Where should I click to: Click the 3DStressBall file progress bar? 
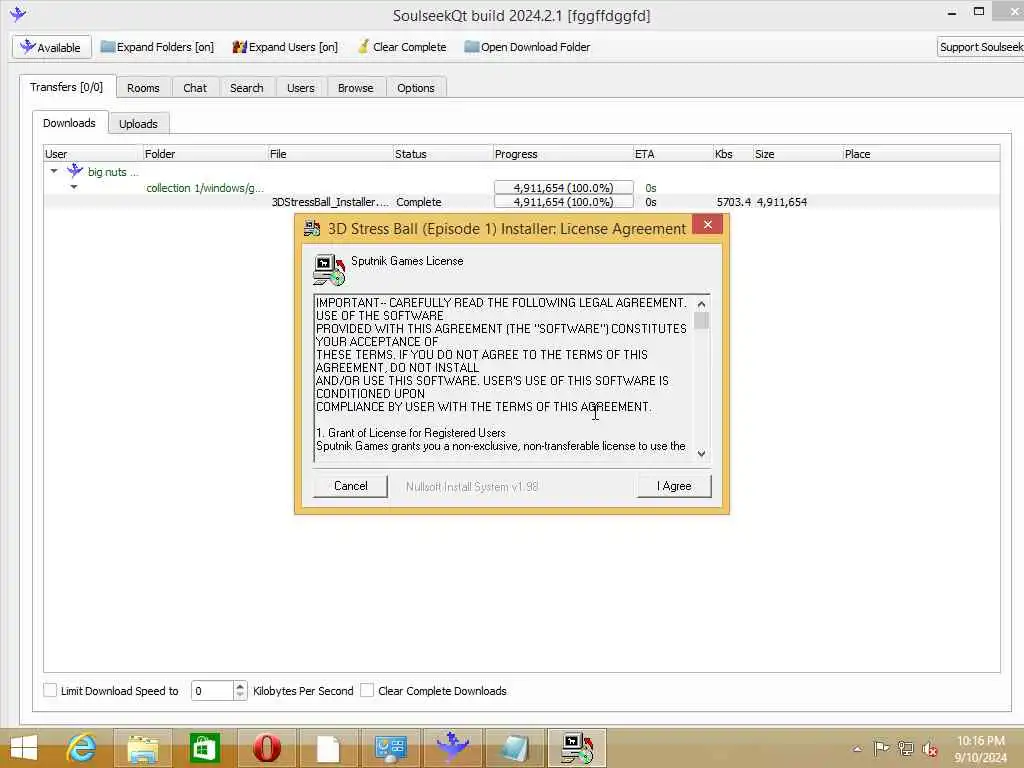(x=564, y=202)
